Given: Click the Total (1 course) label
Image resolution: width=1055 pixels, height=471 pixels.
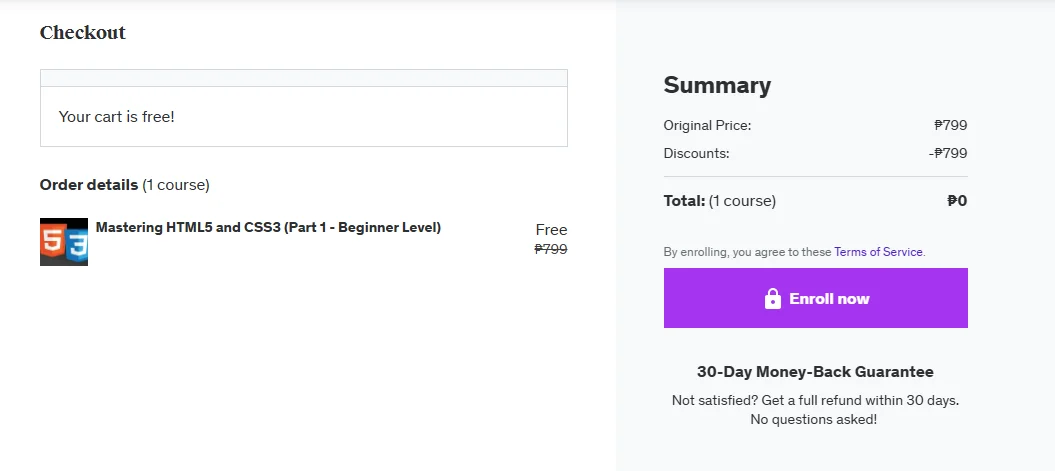Looking at the screenshot, I should click(x=720, y=201).
